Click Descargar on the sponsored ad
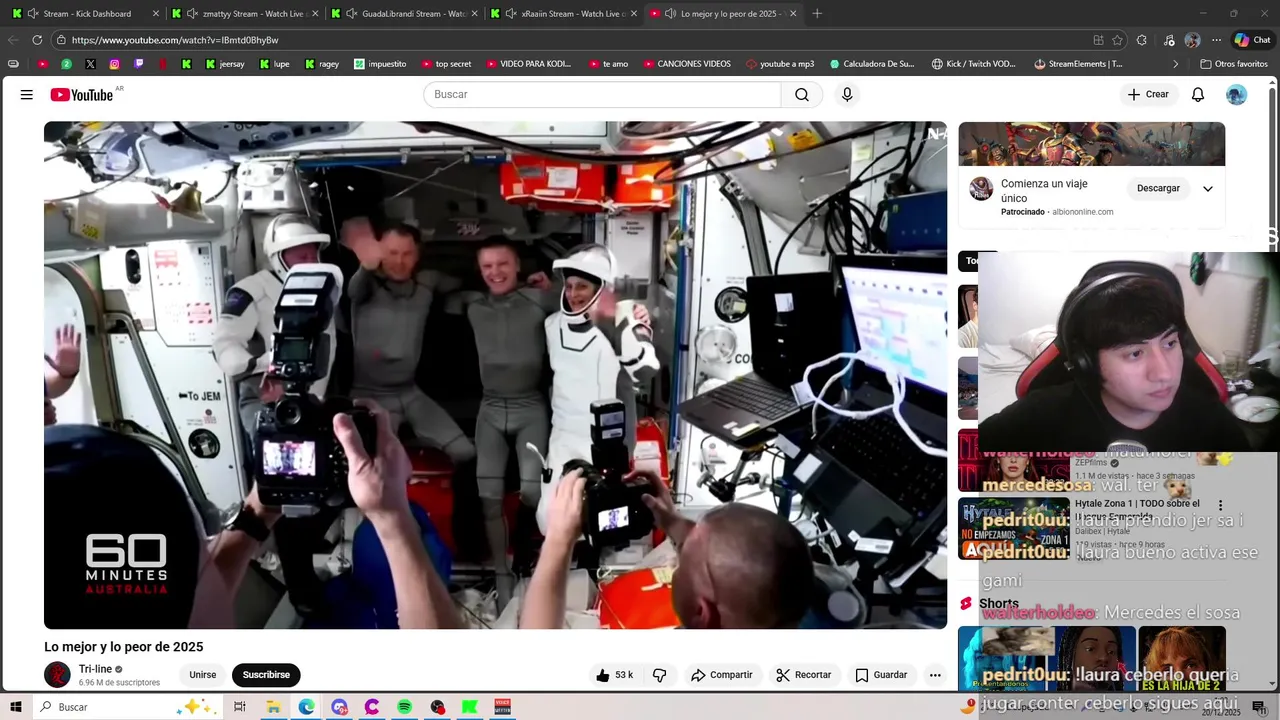1280x720 pixels. click(1158, 188)
